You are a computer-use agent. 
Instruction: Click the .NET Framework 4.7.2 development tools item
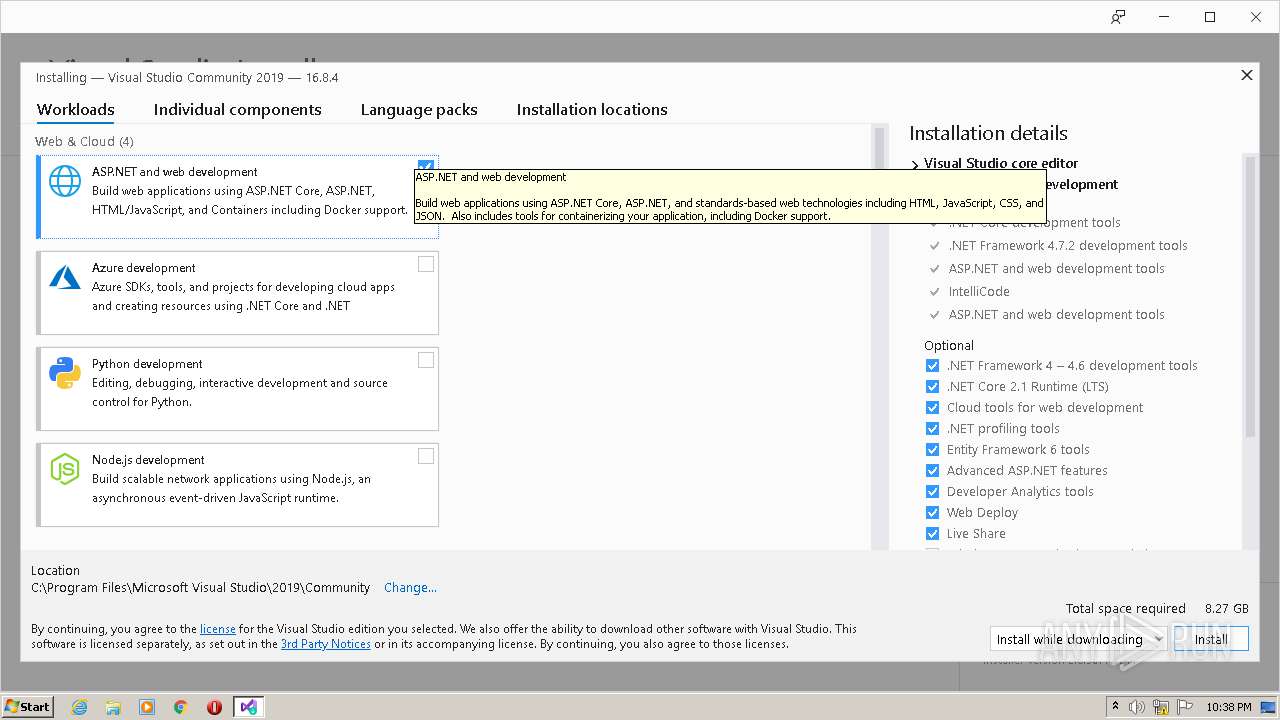pos(1068,246)
